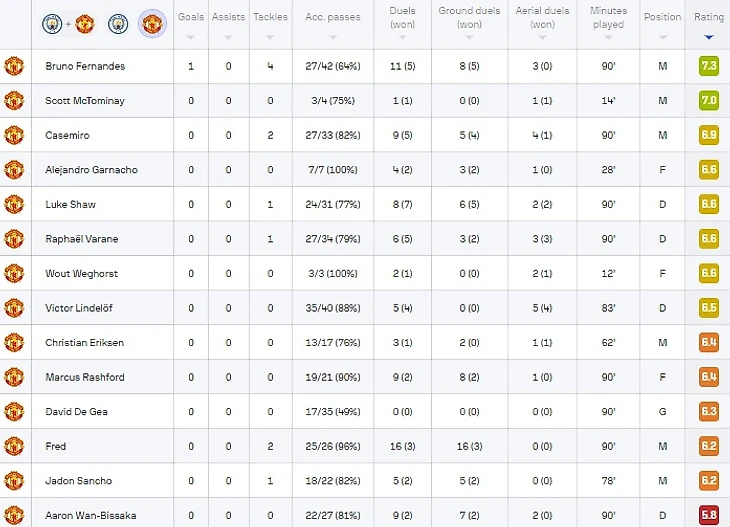Click the red 5.8 rating badge
730x527 pixels.
click(708, 515)
